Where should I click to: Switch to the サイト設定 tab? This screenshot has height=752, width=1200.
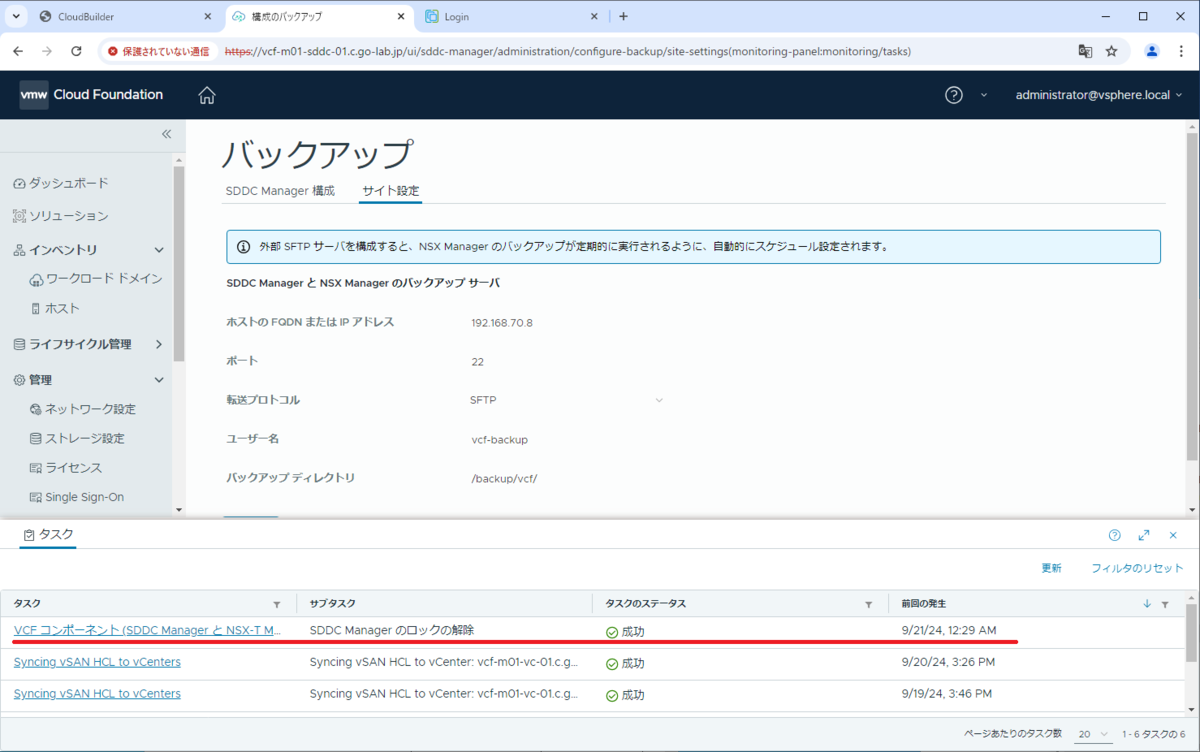click(x=391, y=190)
